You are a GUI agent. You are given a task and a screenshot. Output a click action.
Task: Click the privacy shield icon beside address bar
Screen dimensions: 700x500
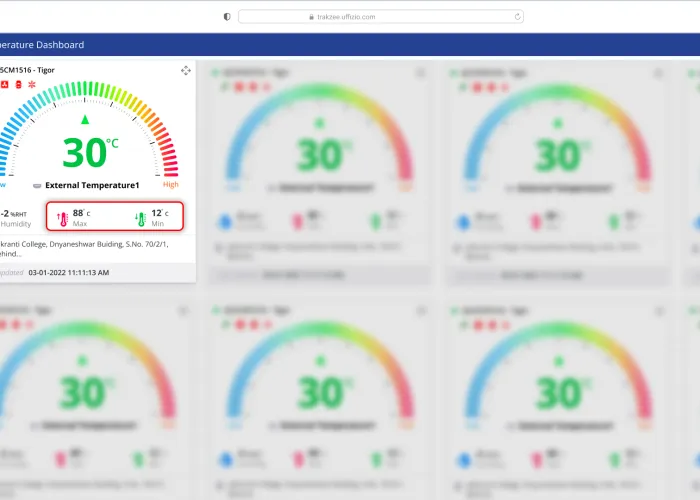pos(227,16)
